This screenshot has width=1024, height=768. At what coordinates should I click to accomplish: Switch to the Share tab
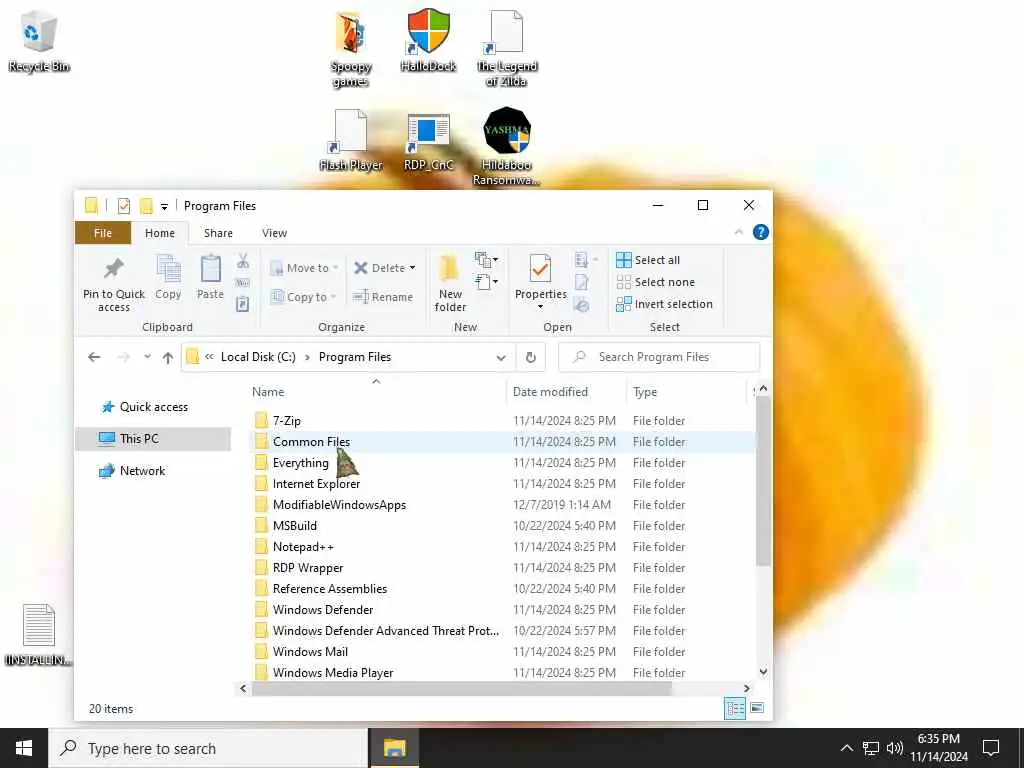click(218, 233)
